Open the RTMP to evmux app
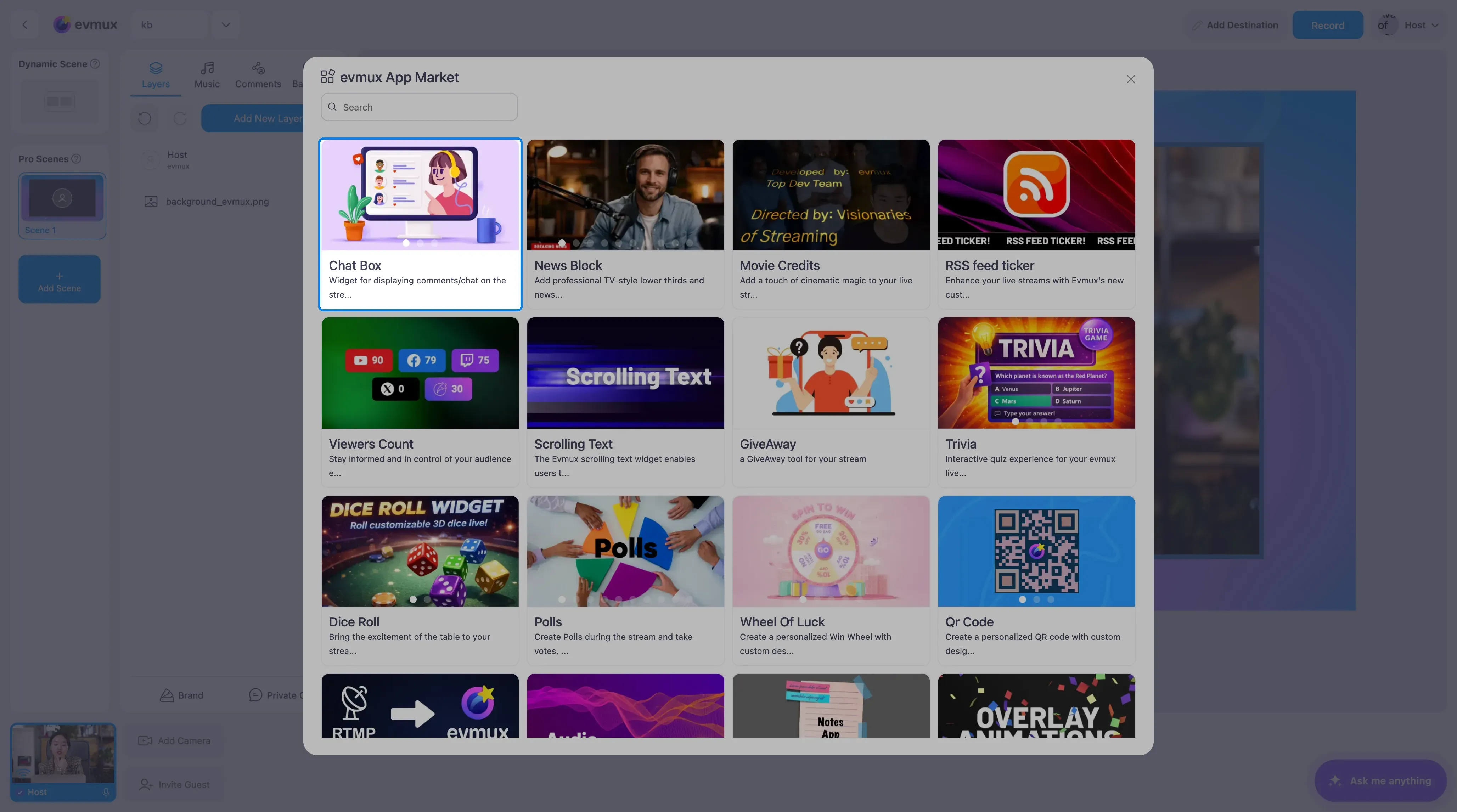The width and height of the screenshot is (1457, 812). pyautogui.click(x=420, y=705)
